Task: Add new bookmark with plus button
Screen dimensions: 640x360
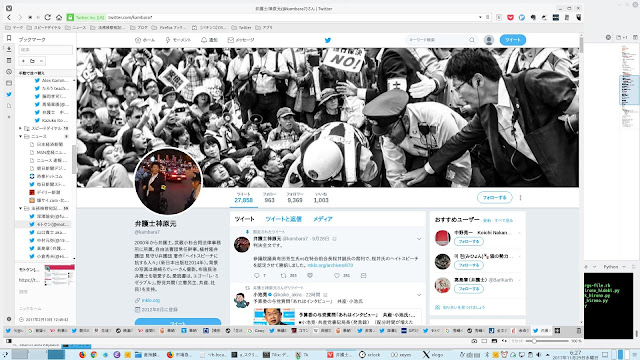Action: [23, 61]
